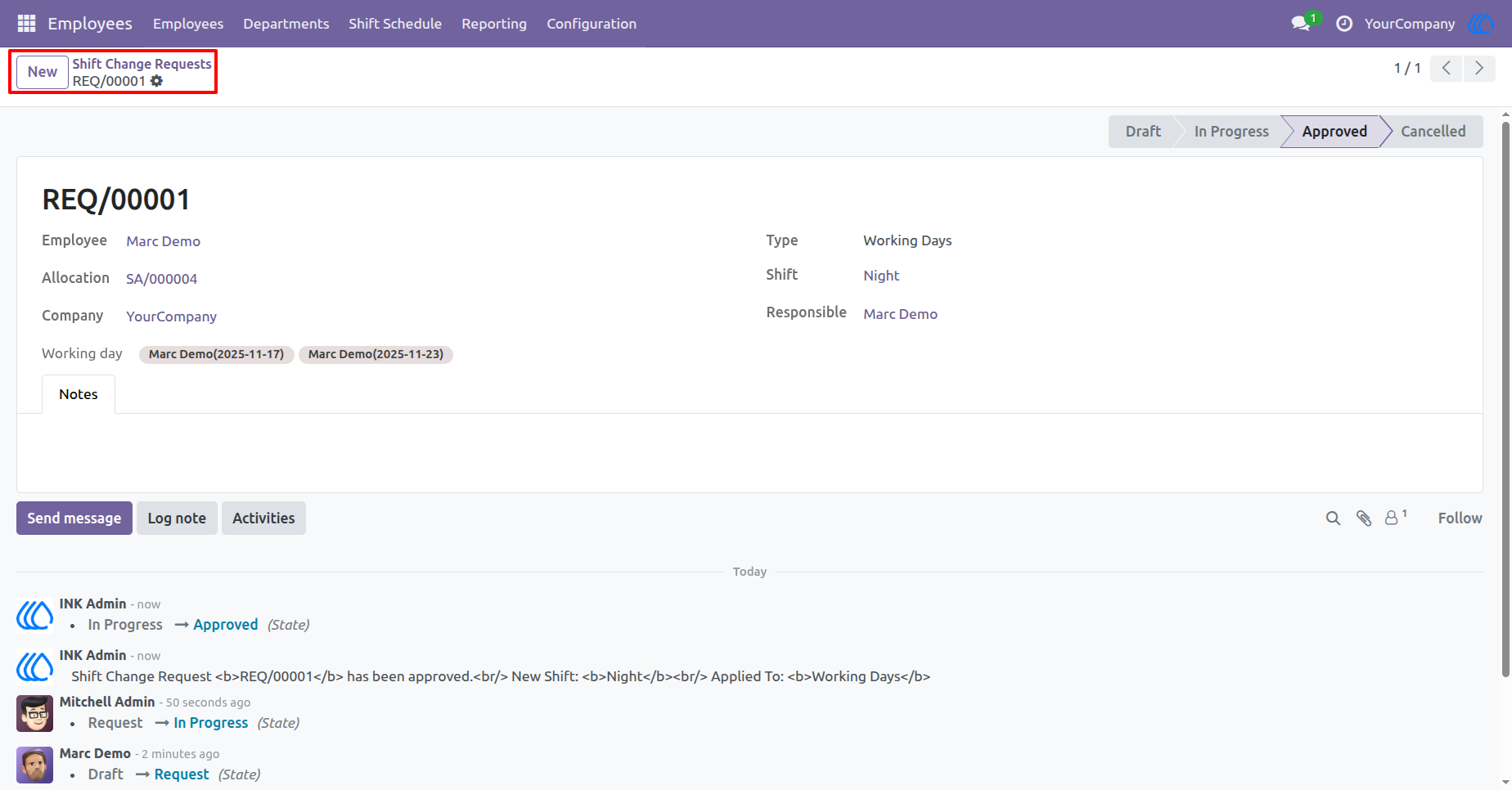Click the Working Days type value

[907, 240]
